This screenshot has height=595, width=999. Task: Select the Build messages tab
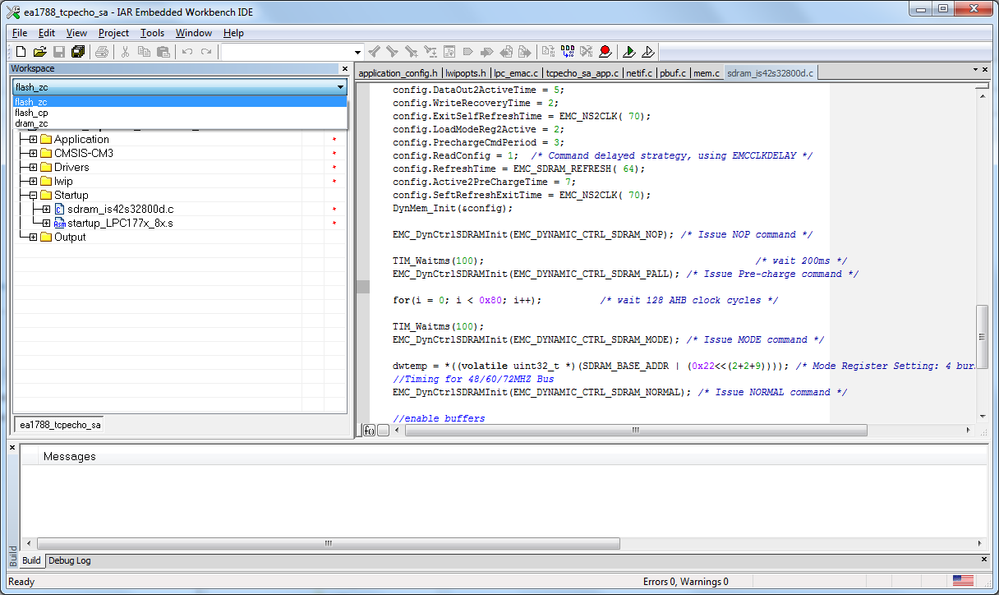click(x=31, y=561)
